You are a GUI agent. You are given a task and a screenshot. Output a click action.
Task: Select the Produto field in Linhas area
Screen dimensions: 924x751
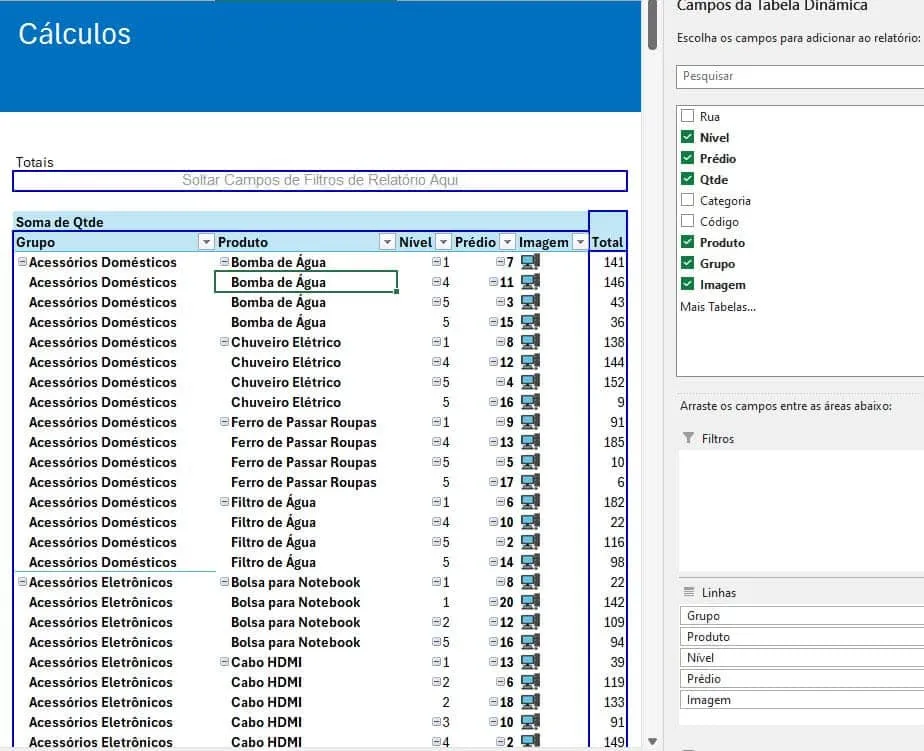[x=801, y=637]
